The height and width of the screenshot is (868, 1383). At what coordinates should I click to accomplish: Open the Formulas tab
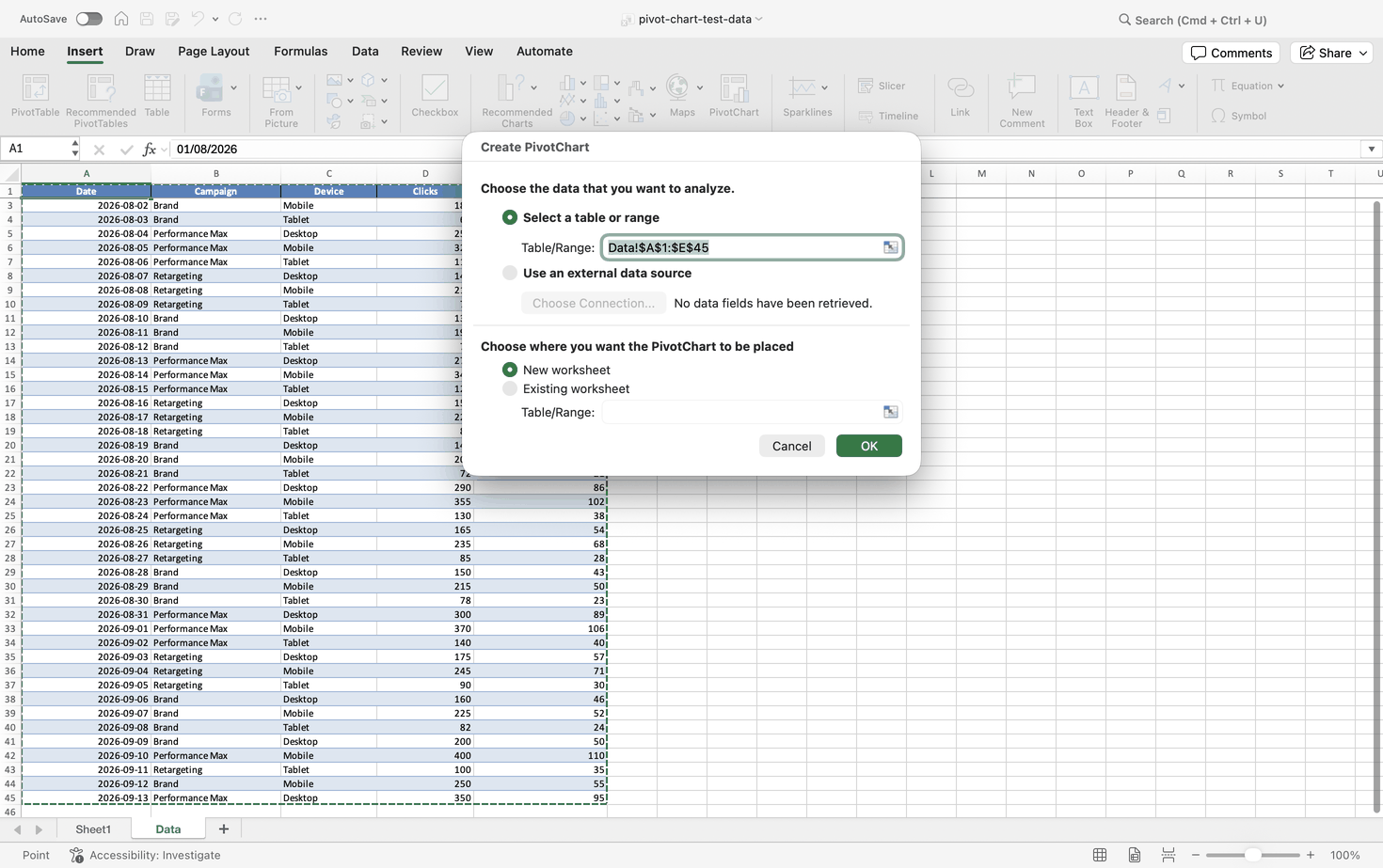[x=301, y=52]
